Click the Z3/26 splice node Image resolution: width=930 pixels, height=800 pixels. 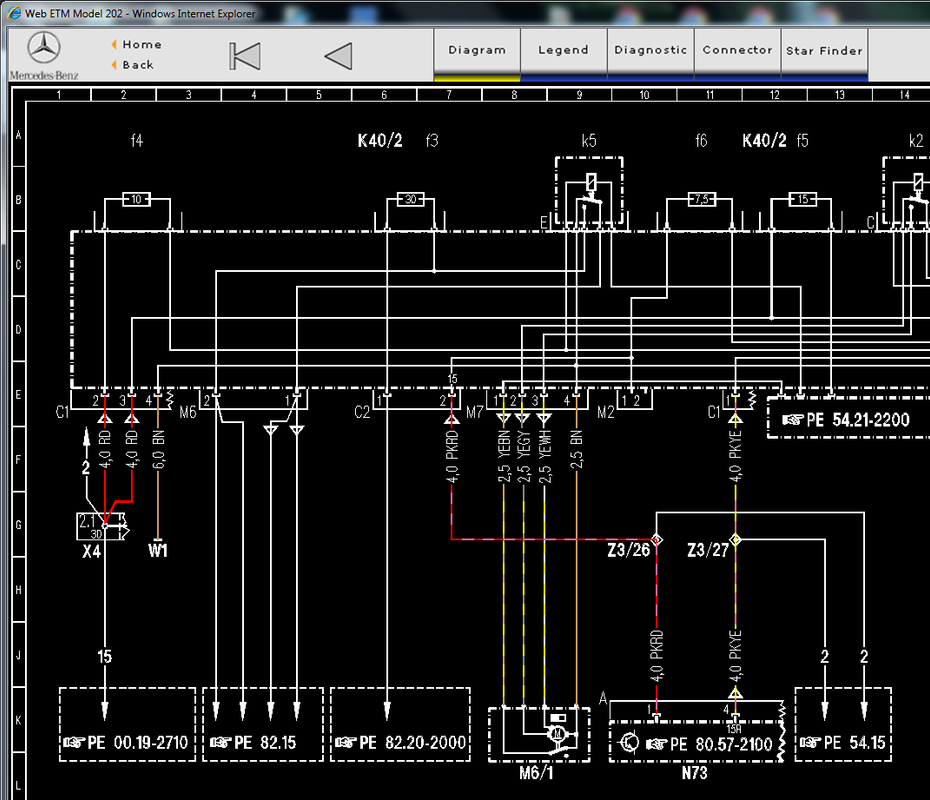coord(657,540)
